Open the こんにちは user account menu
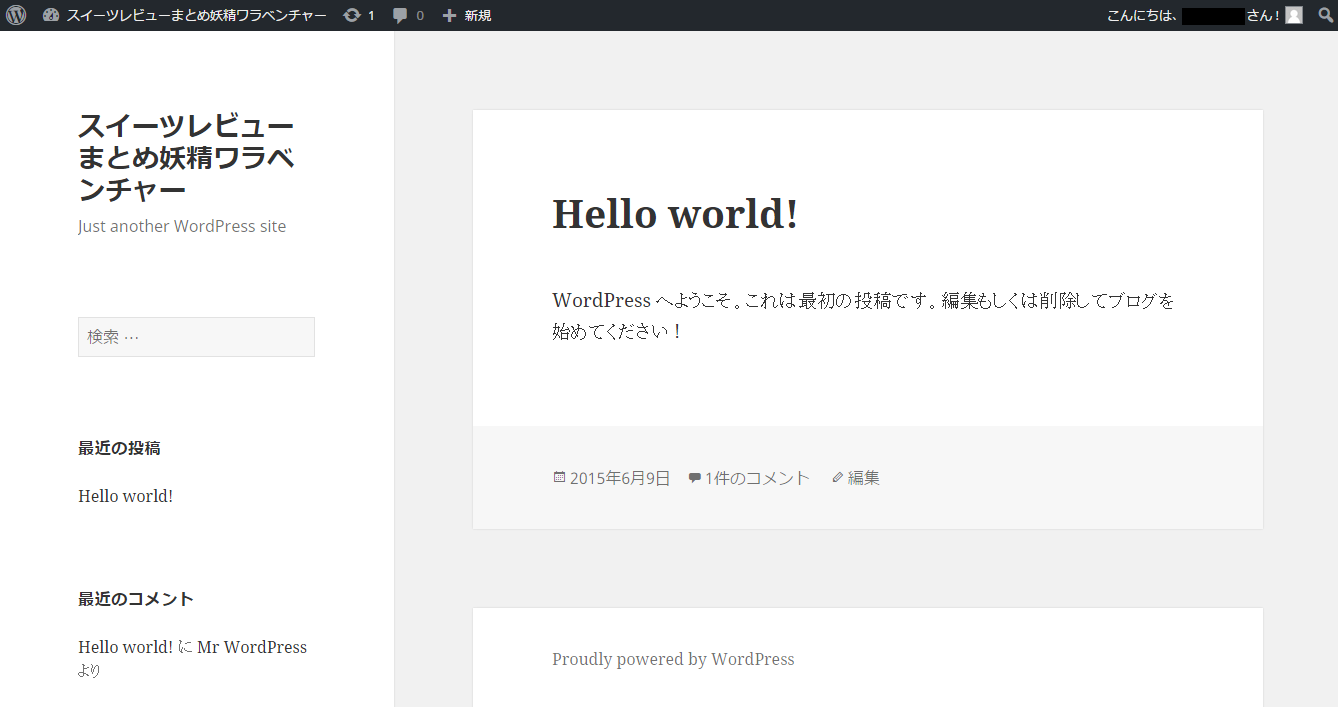The width and height of the screenshot is (1338, 707). [x=1204, y=16]
